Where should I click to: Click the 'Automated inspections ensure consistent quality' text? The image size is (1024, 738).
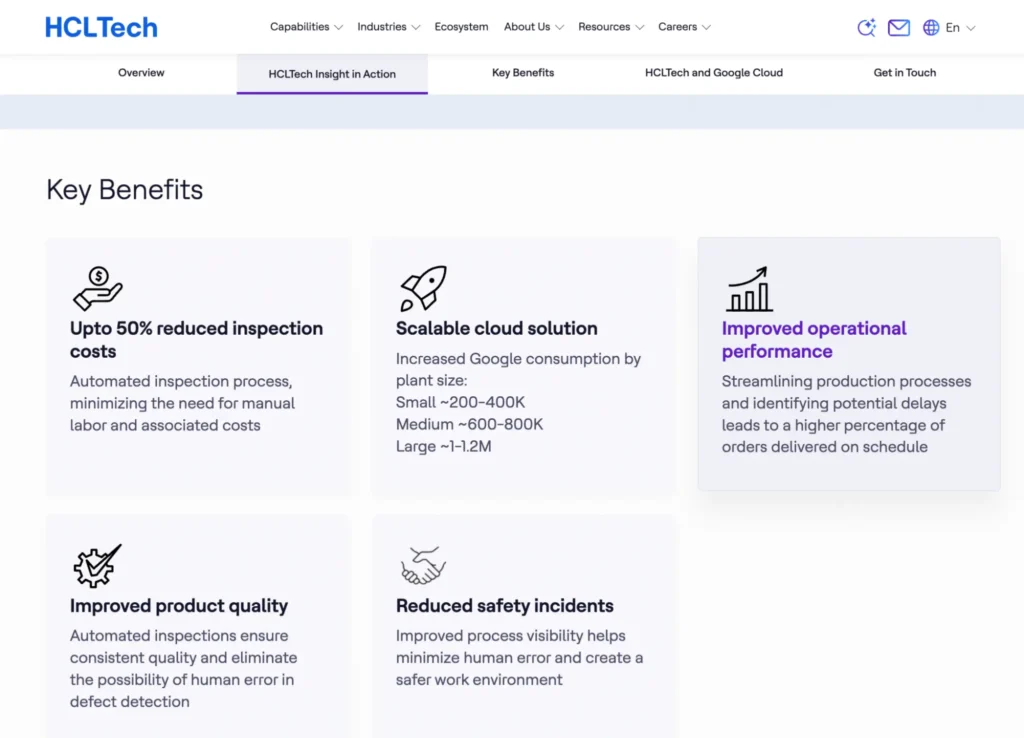point(184,668)
